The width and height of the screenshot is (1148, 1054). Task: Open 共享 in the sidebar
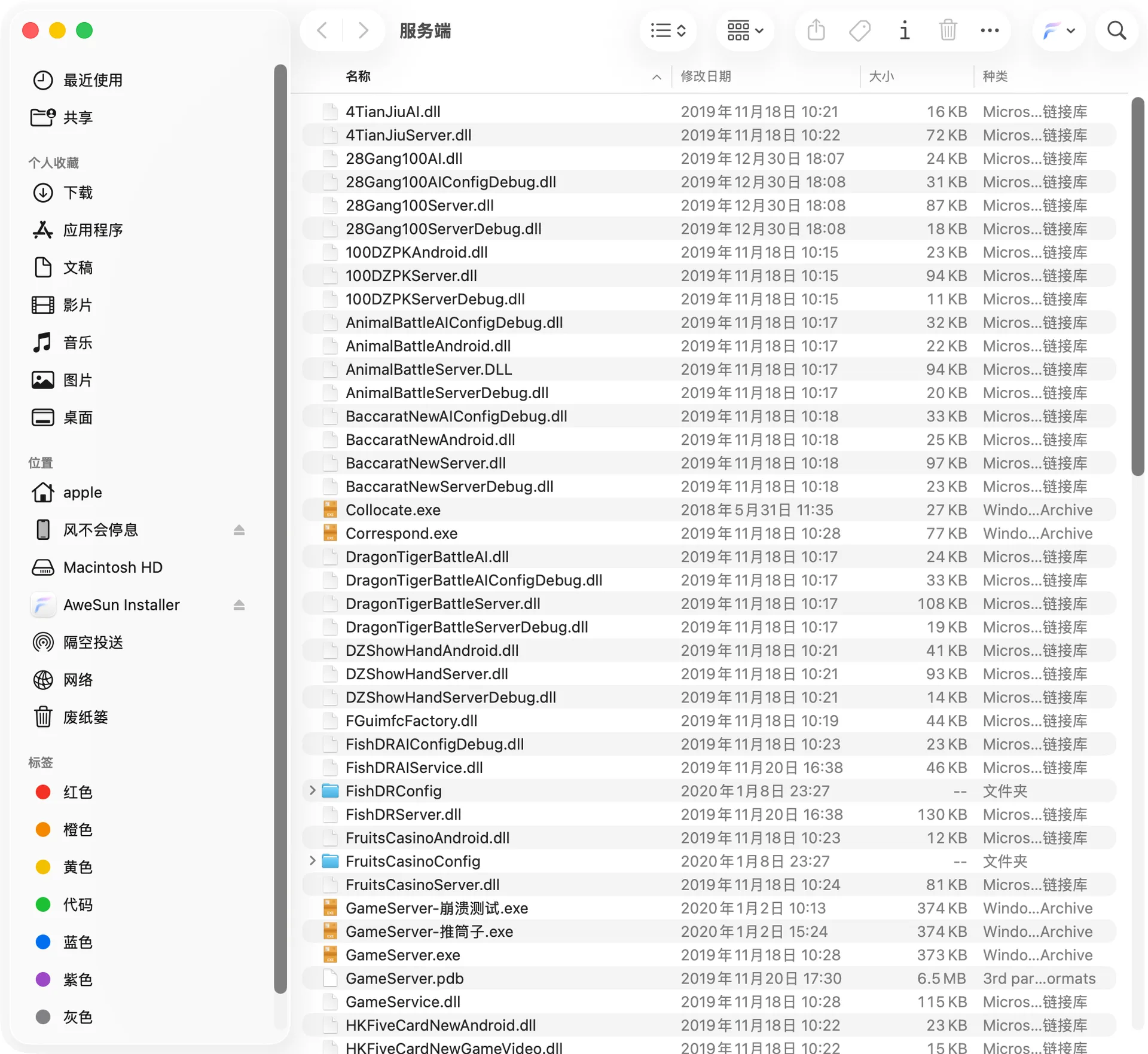click(x=78, y=117)
